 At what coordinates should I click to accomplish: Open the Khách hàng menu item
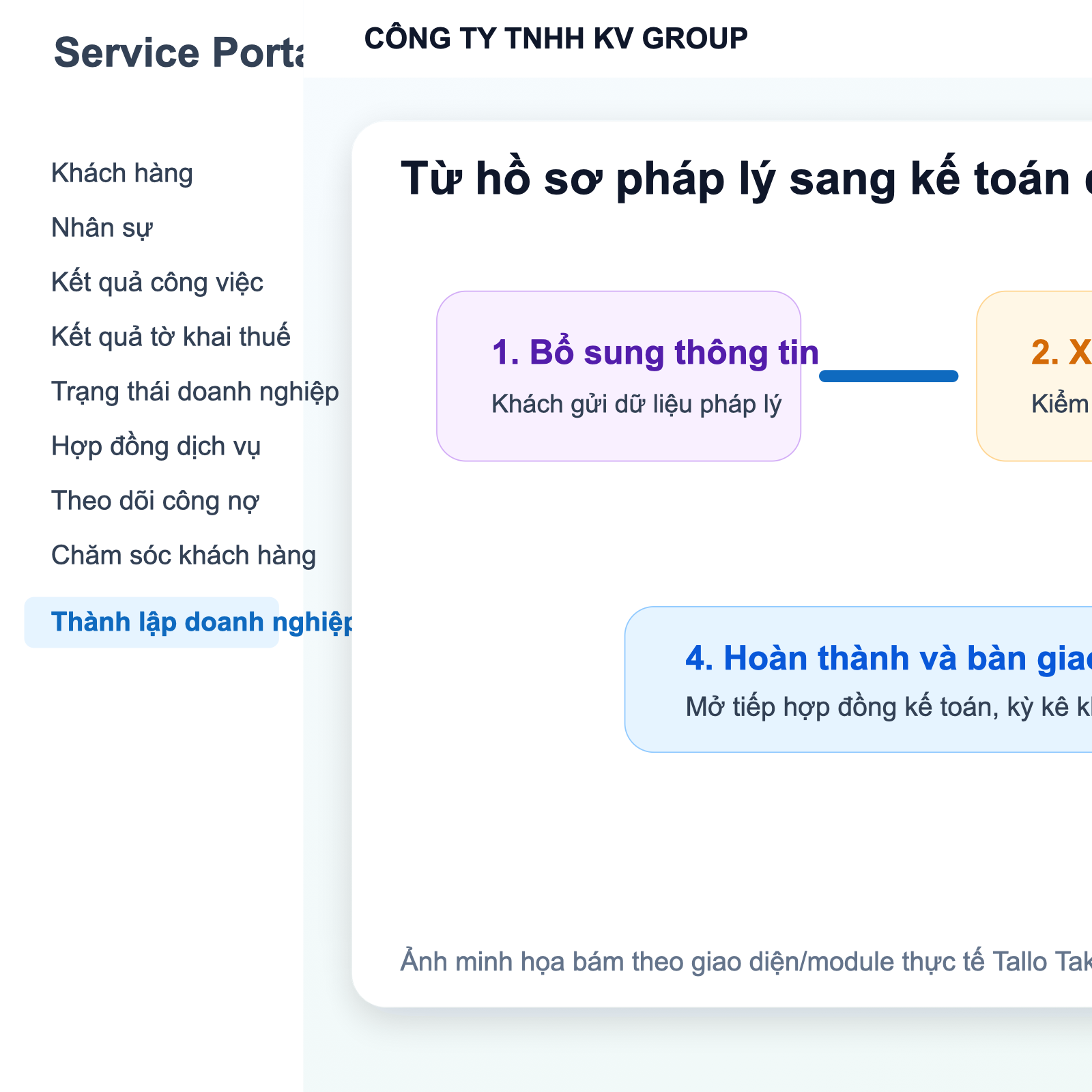pyautogui.click(x=122, y=173)
